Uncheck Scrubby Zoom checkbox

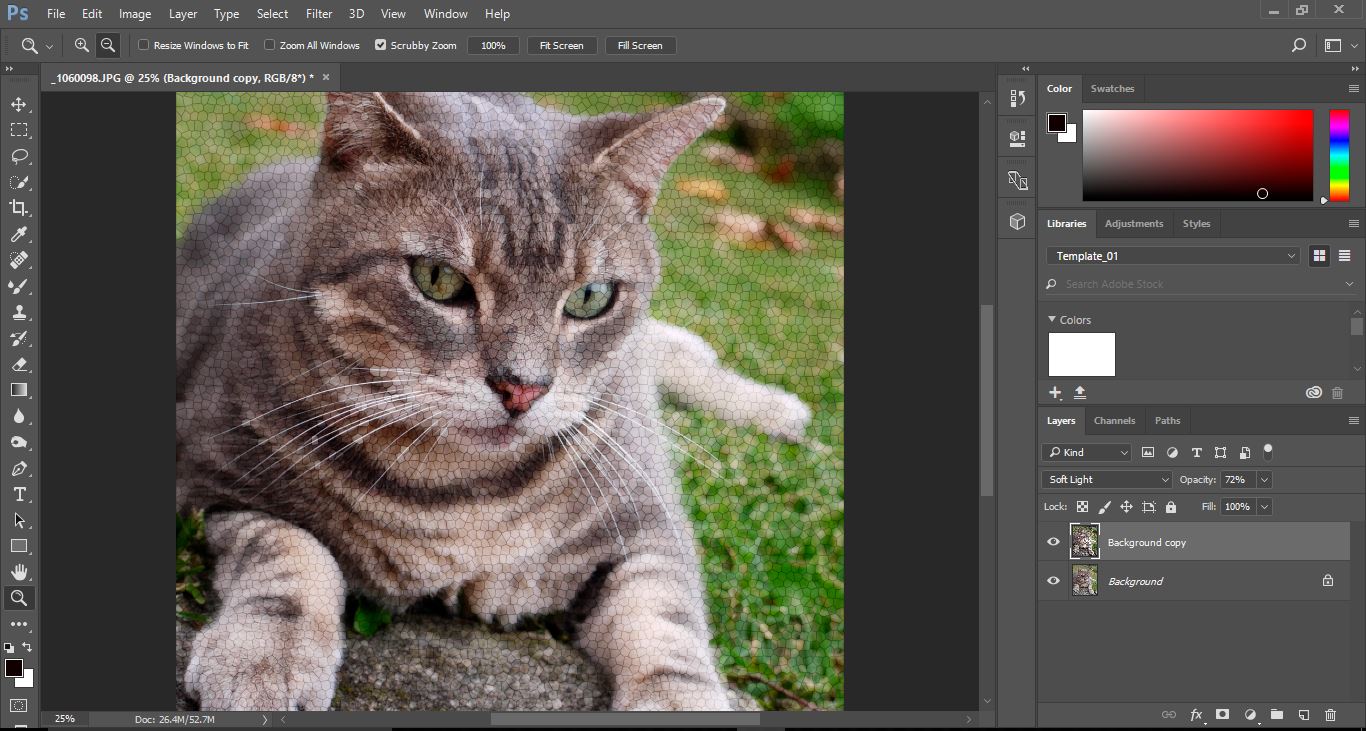[x=380, y=45]
